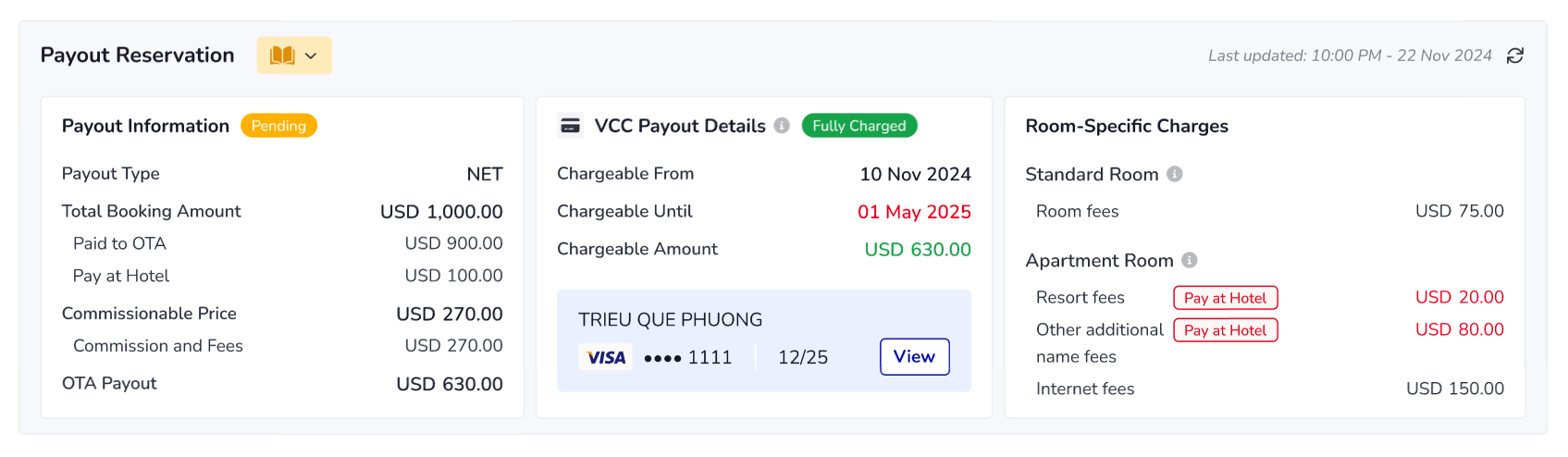
Task: Click the cardholder name TRIEU QUE PHUONG
Action: [x=671, y=320]
